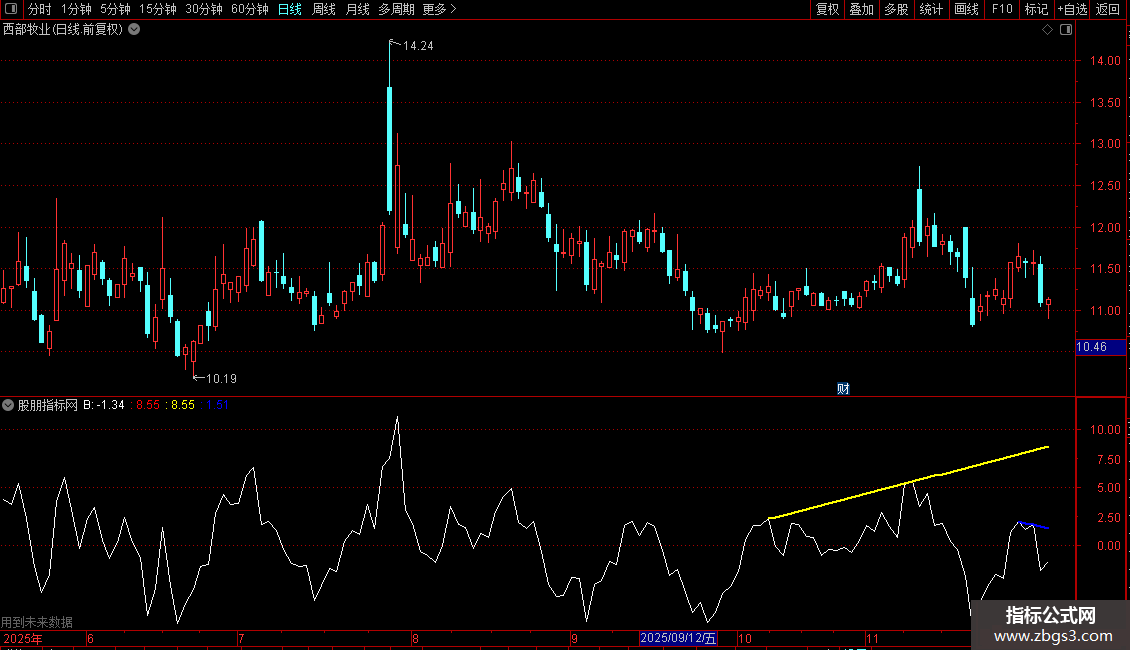Click month 8 on the time axis
Screen dimensions: 1130x650
(x=415, y=638)
